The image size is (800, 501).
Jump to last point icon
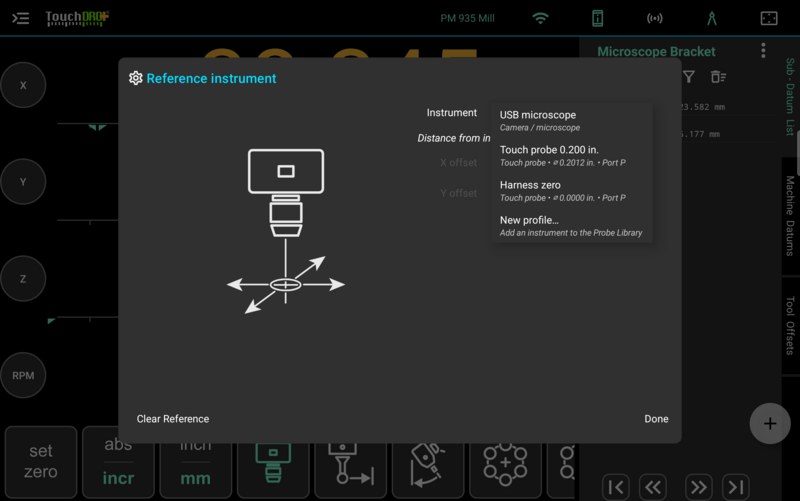click(736, 487)
